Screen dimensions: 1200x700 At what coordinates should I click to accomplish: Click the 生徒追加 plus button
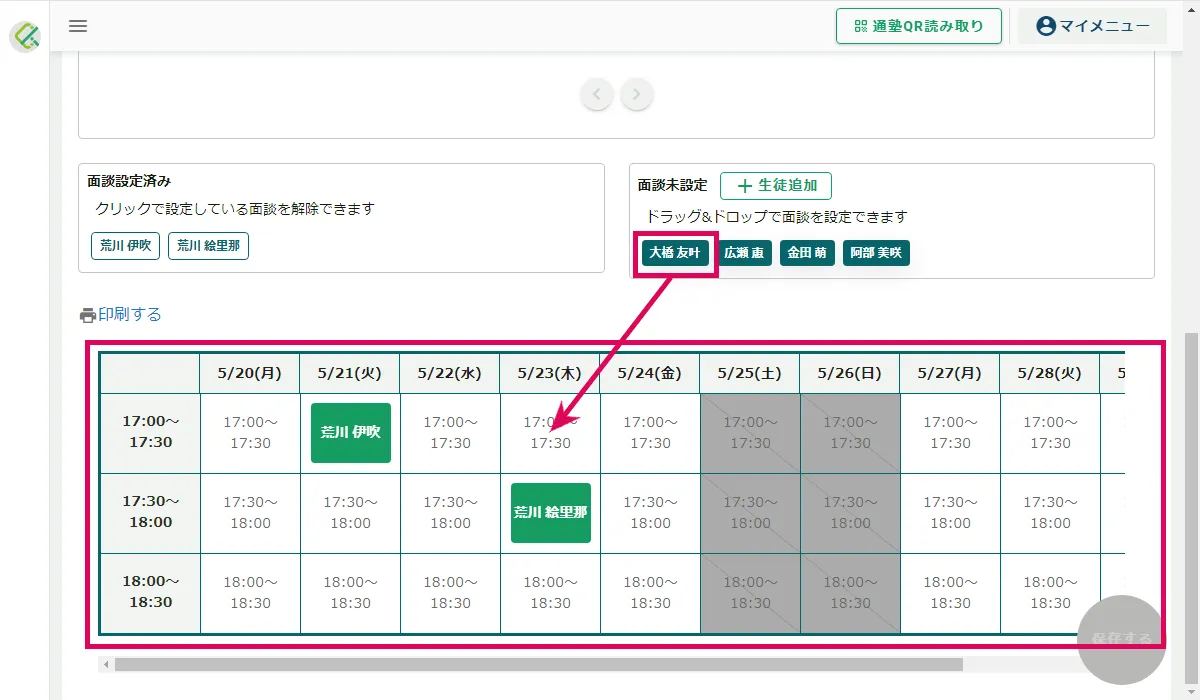[776, 185]
